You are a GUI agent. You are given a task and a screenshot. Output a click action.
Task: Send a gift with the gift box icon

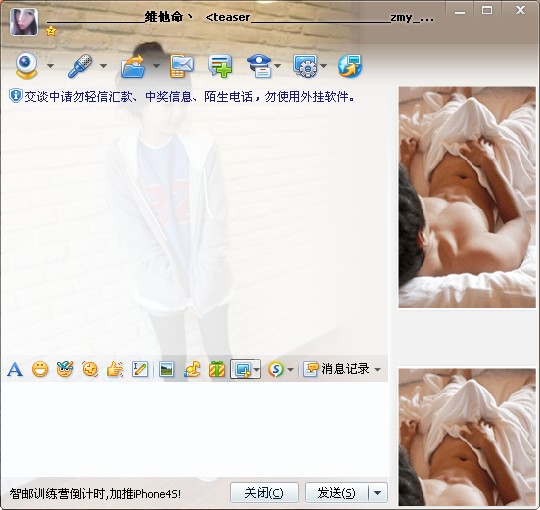click(x=217, y=370)
